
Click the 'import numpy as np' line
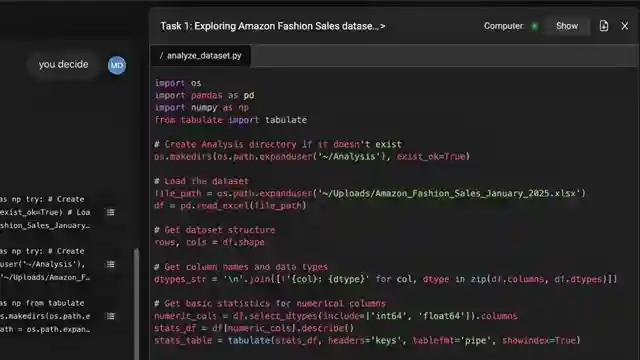point(202,108)
